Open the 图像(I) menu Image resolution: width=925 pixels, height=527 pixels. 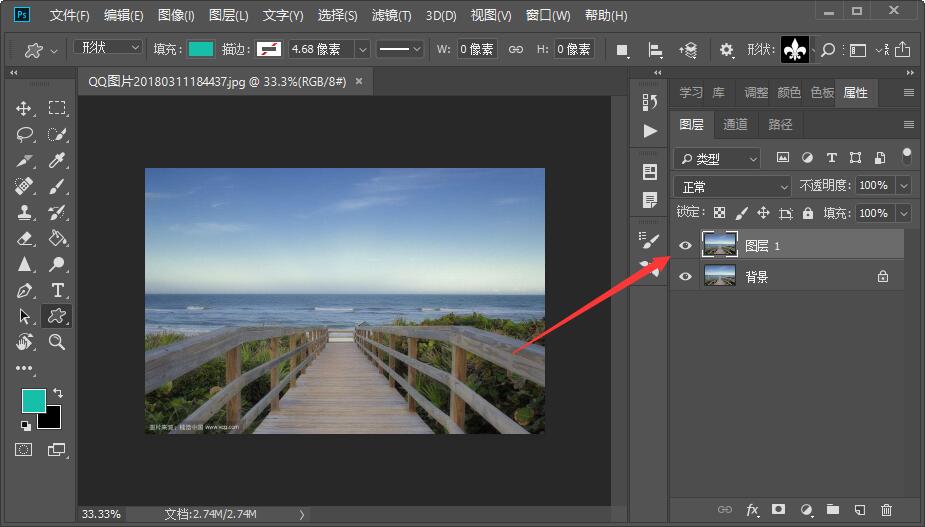[176, 15]
